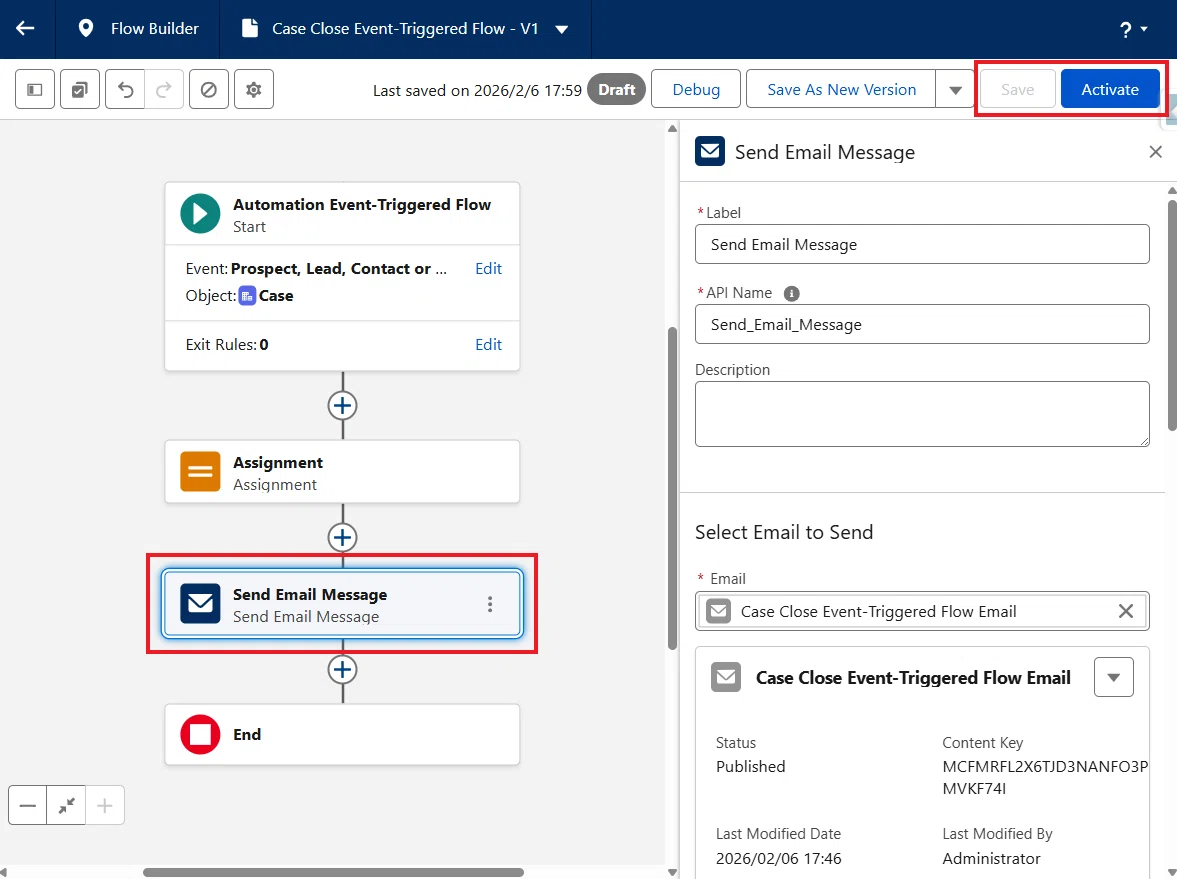Screen dimensions: 1177x879
Task: Click the Email lookup combobox
Action: (922, 611)
